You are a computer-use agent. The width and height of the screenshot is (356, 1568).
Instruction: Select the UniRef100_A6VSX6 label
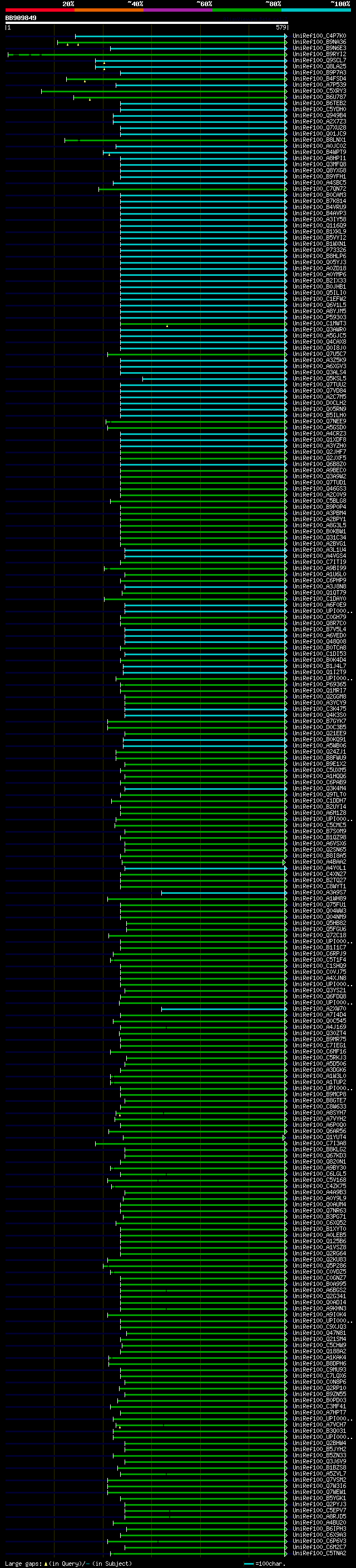pyautogui.click(x=319, y=843)
